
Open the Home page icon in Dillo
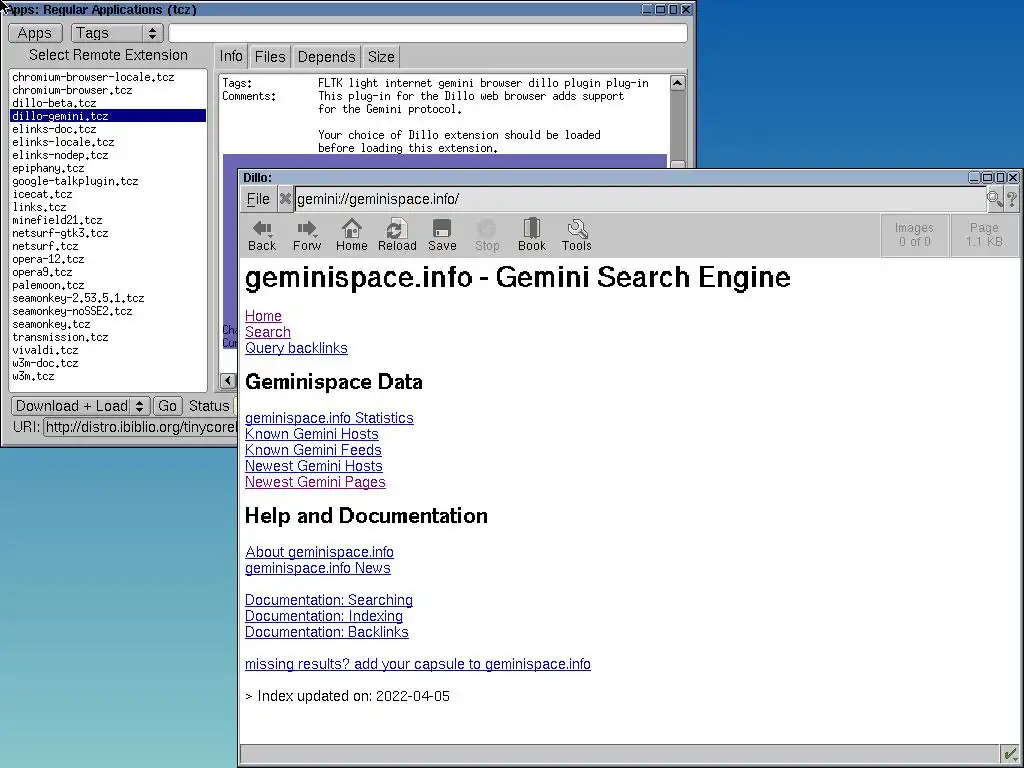point(351,235)
